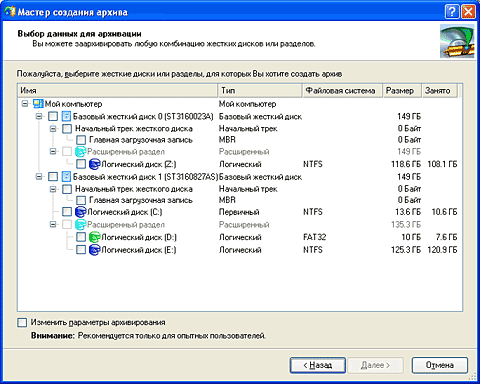Select the Логический диск (D:) row label
480x384 pixels.
pyautogui.click(x=139, y=237)
